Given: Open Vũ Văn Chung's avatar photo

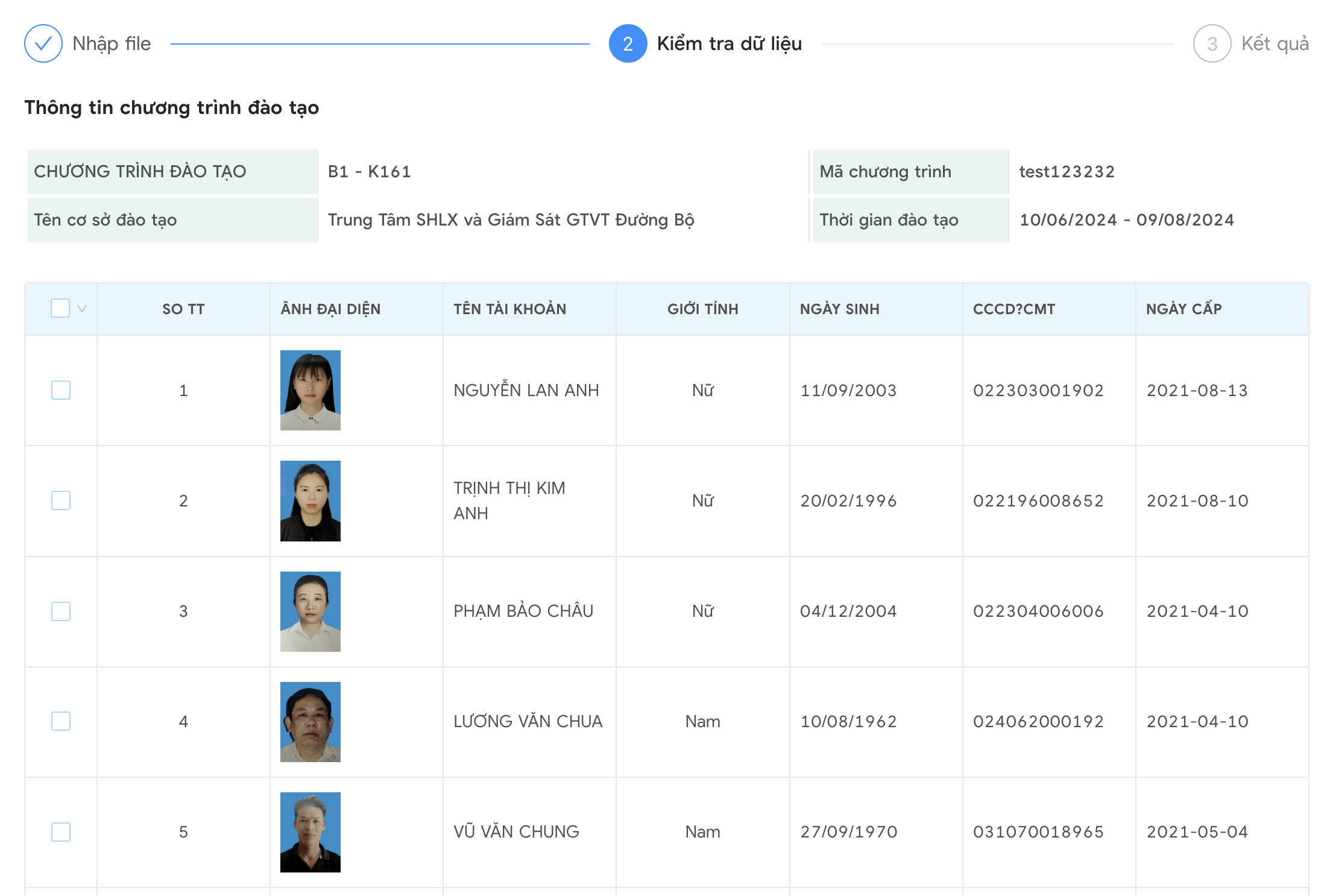Looking at the screenshot, I should click(310, 831).
